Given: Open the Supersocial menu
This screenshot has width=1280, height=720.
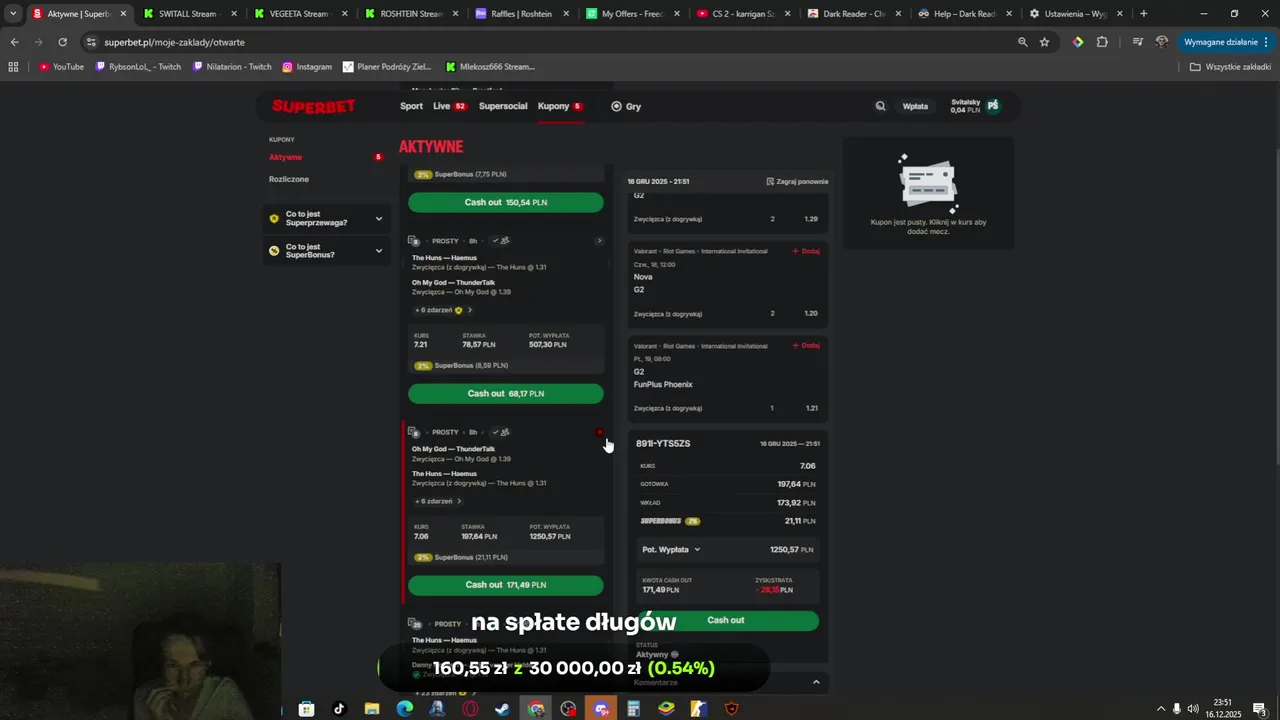Looking at the screenshot, I should (x=503, y=106).
